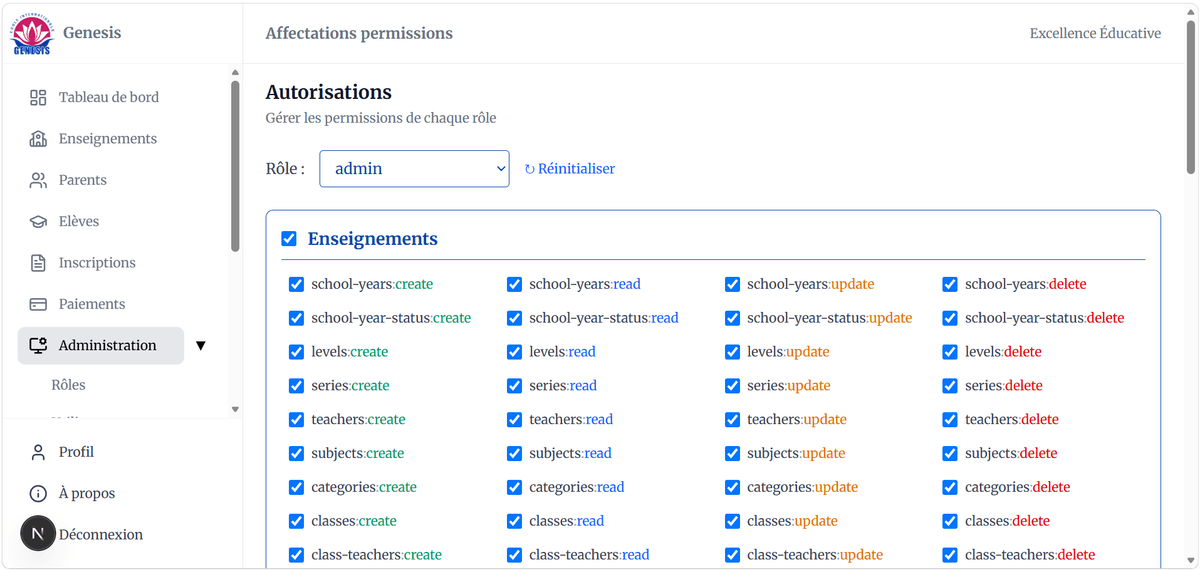Click the Inscriptions document icon
This screenshot has width=1200, height=570.
pos(38,263)
